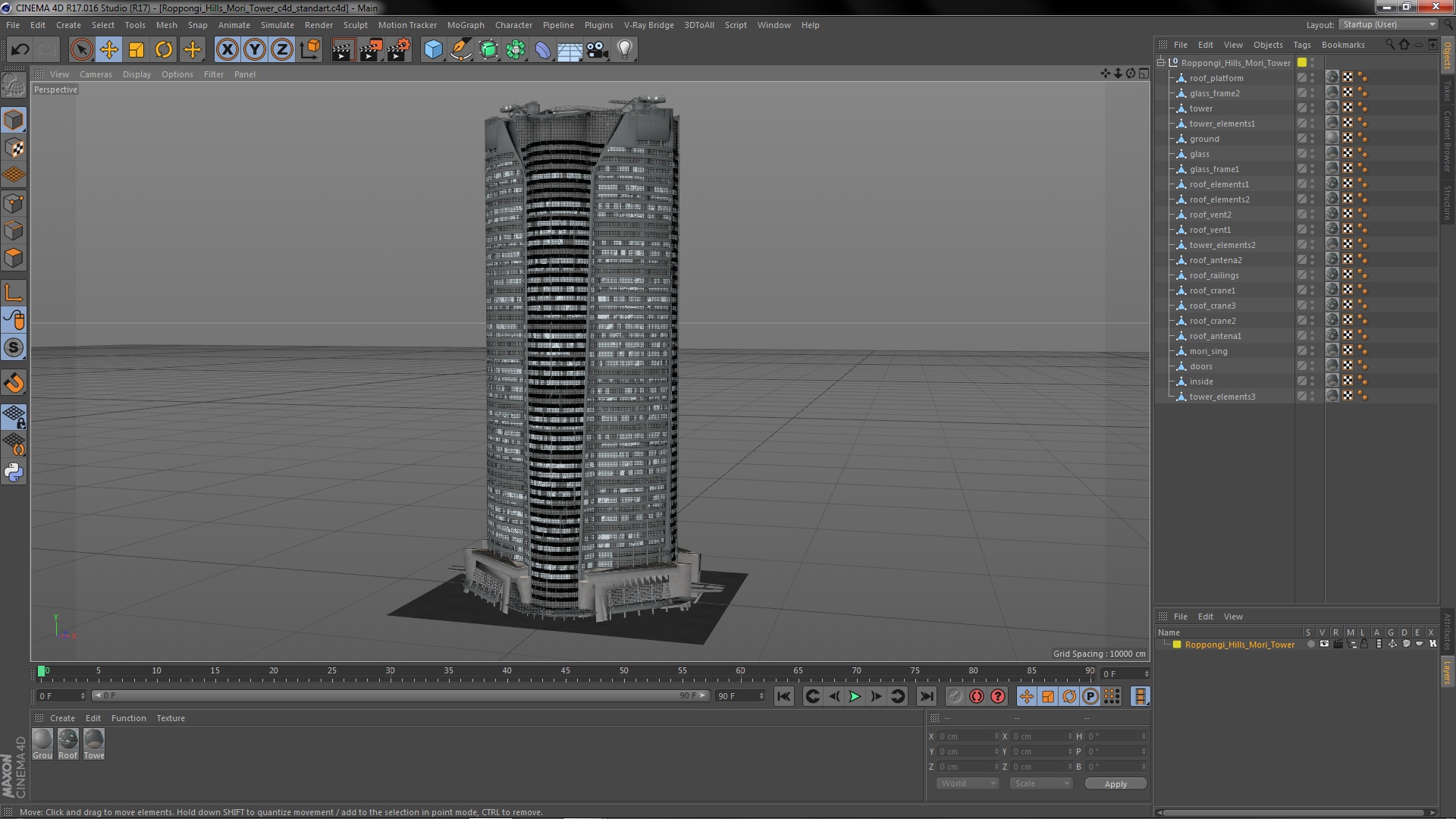Viewport: 1456px width, 819px height.
Task: Step the end frame 90 F stepper
Action: coord(761,695)
